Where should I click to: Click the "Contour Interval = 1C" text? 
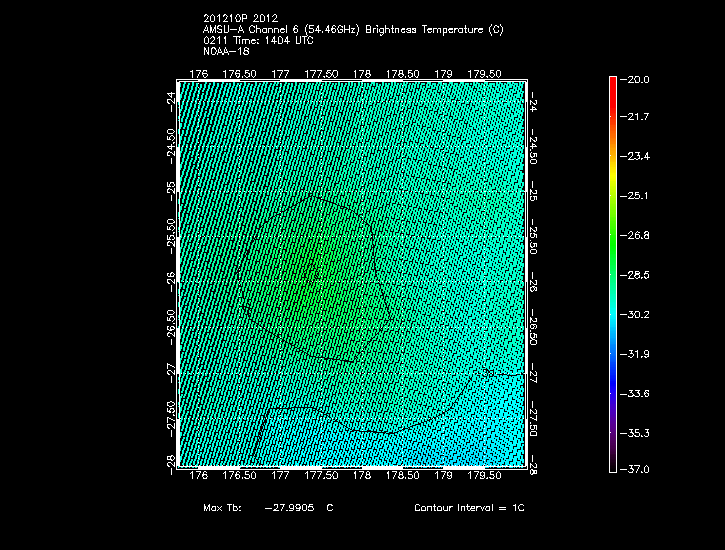click(469, 508)
